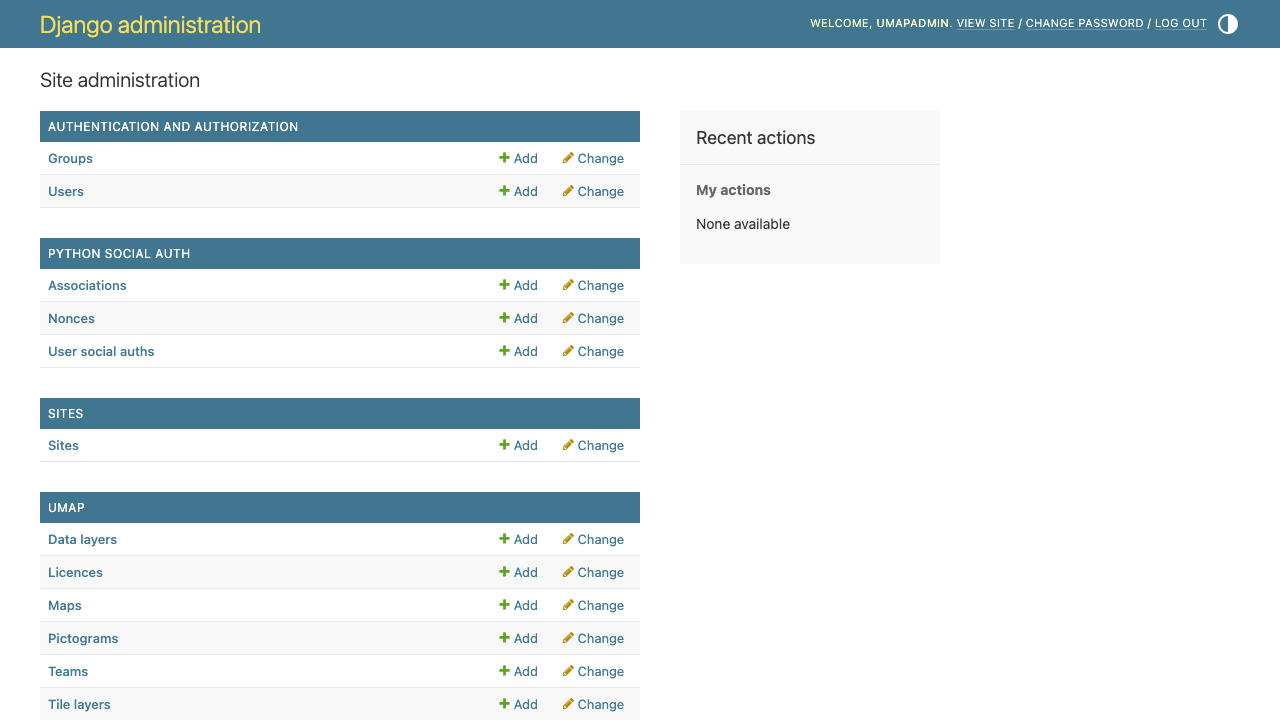Screen dimensions: 1280x720
Task: Add a new Association
Action: coord(519,285)
